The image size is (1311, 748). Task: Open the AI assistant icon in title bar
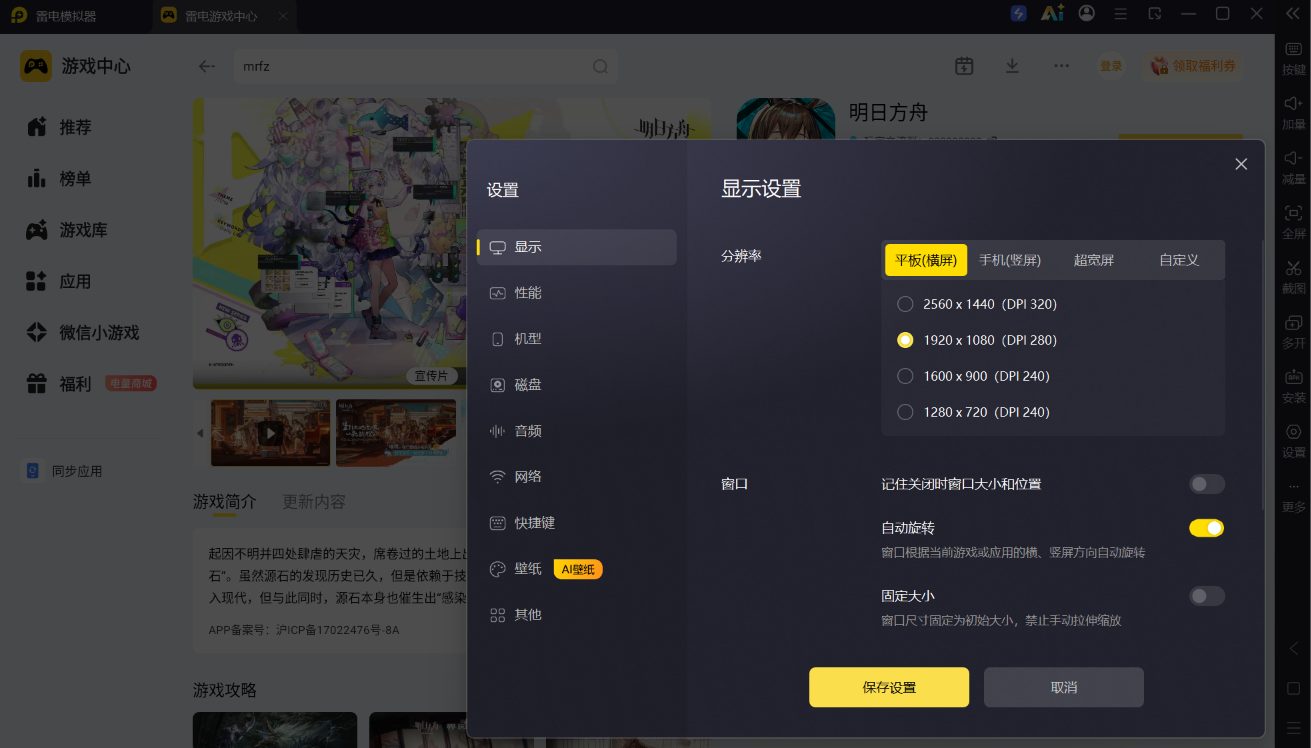(1052, 14)
